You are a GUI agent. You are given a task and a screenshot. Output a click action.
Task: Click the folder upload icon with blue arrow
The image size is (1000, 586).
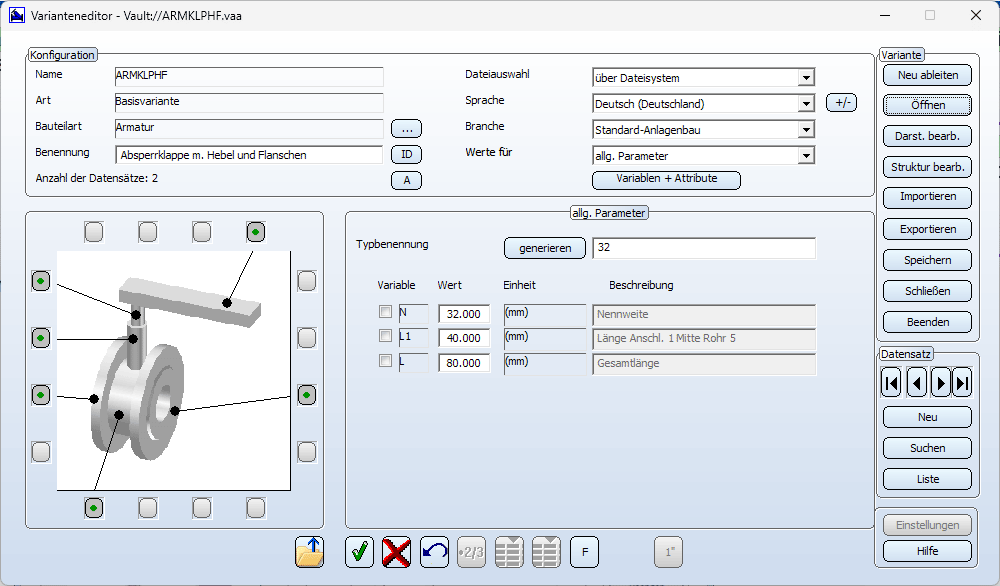click(310, 552)
